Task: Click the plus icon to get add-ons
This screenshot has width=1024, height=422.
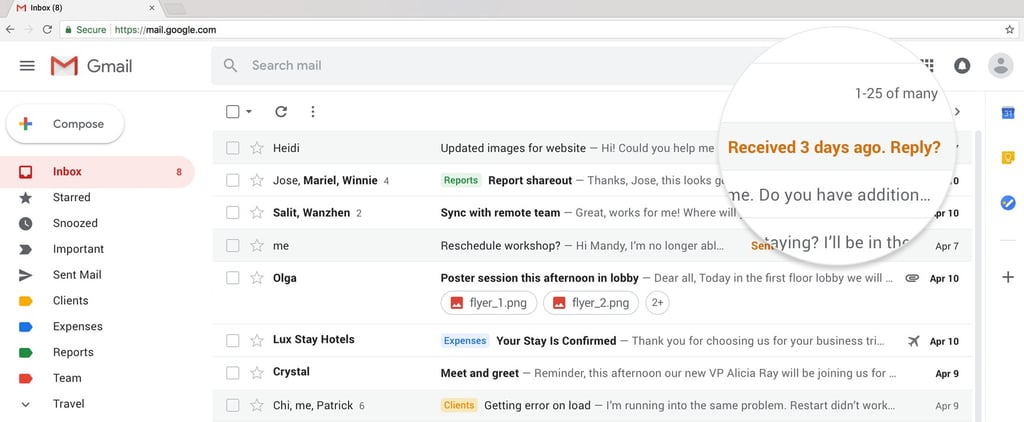Action: [x=1008, y=277]
